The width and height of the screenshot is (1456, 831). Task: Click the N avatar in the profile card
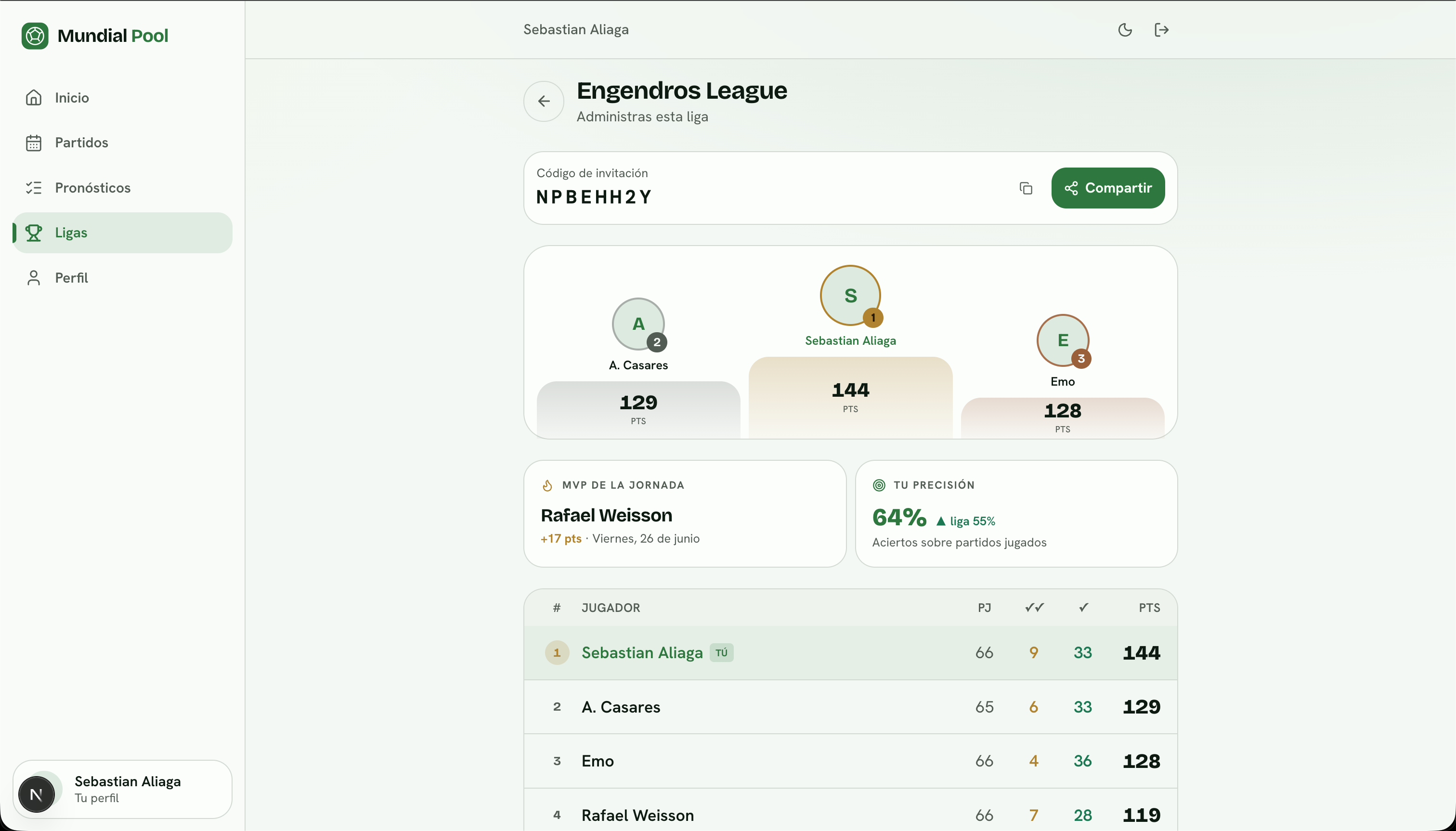coord(36,794)
